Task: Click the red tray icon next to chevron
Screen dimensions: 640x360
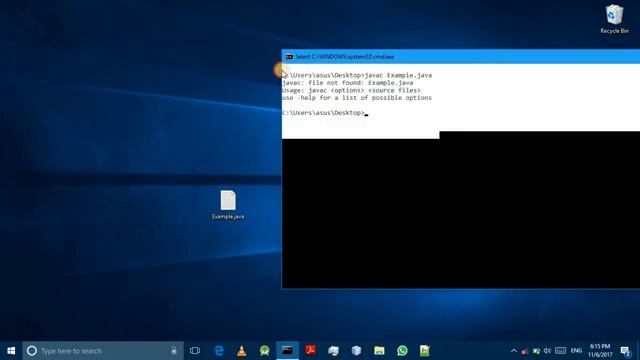Action: [x=525, y=351]
